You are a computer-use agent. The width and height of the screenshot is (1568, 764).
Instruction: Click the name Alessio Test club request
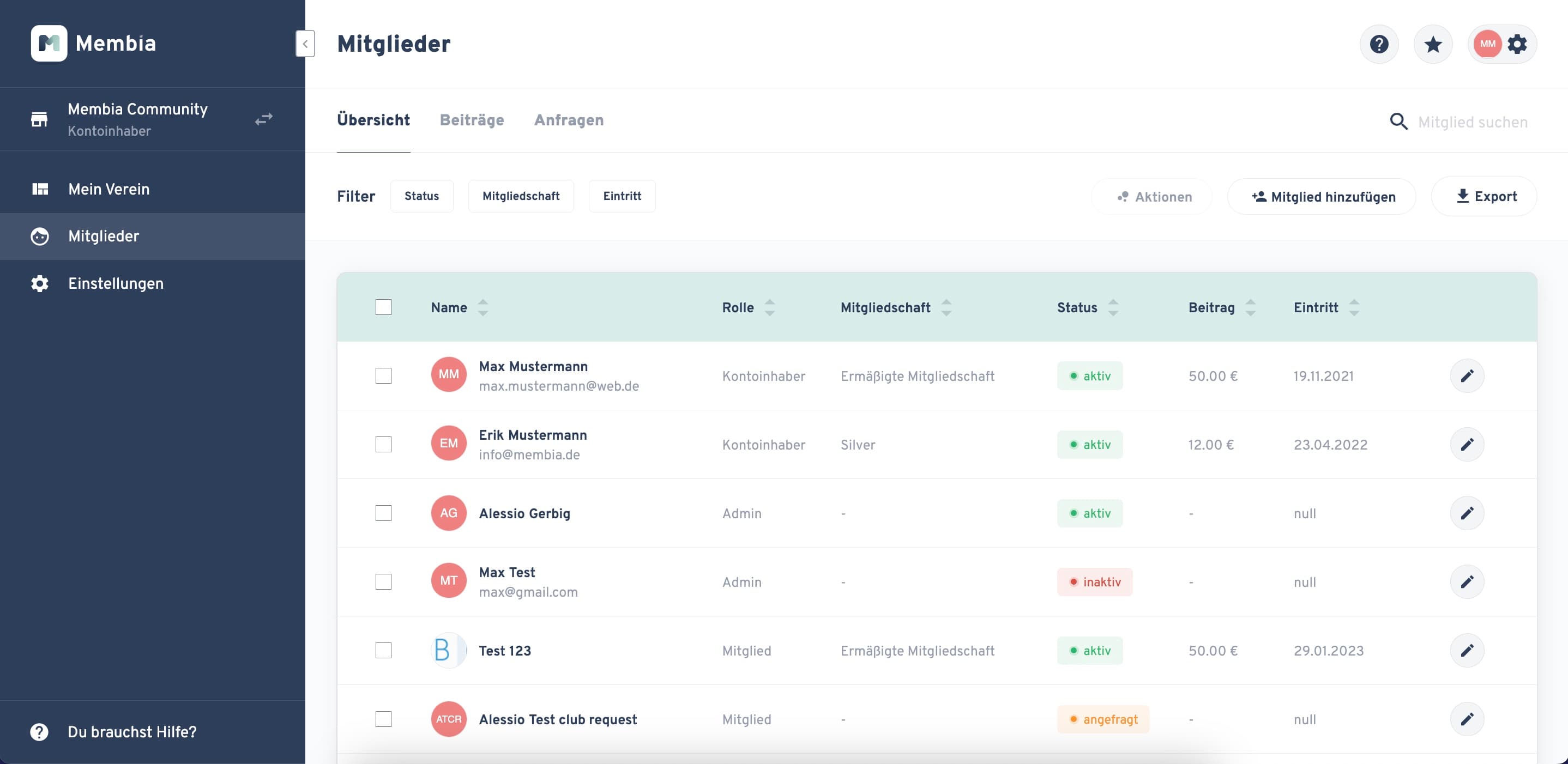click(558, 720)
